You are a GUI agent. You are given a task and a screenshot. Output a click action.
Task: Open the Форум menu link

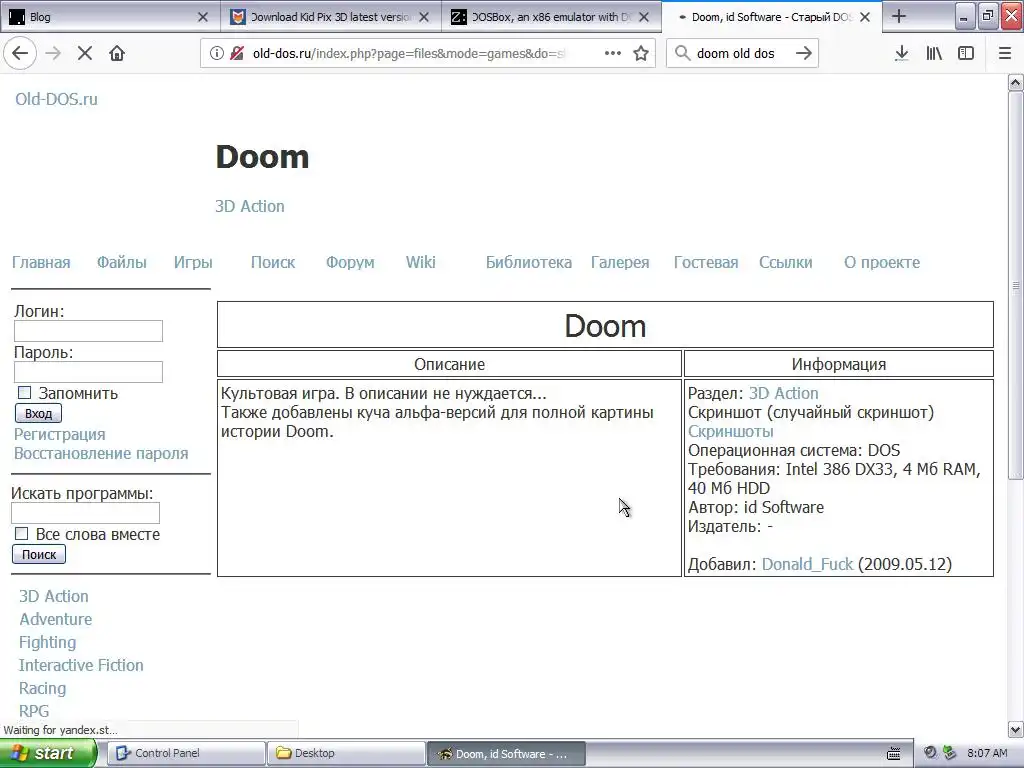tap(350, 263)
